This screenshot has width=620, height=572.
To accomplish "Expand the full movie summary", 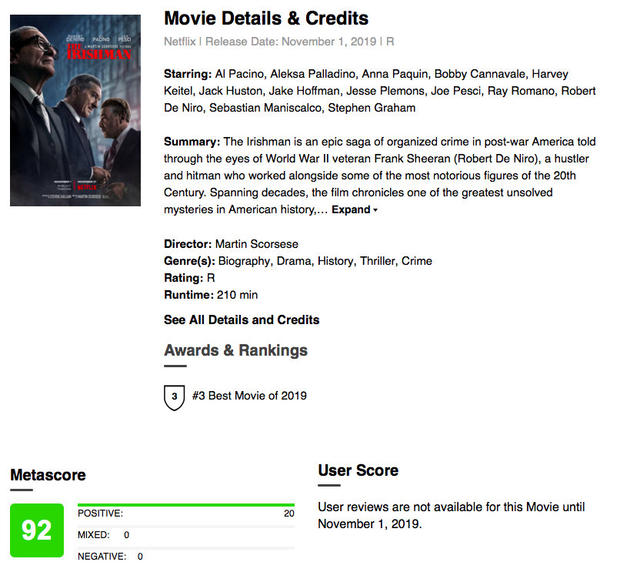I will [355, 210].
